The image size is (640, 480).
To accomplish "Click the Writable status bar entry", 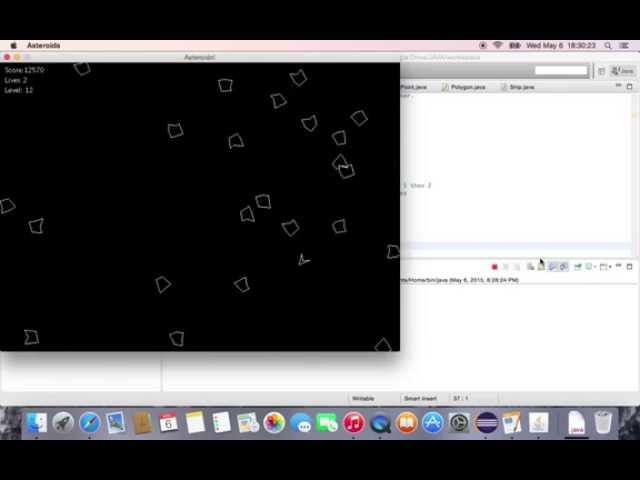I will (x=363, y=398).
